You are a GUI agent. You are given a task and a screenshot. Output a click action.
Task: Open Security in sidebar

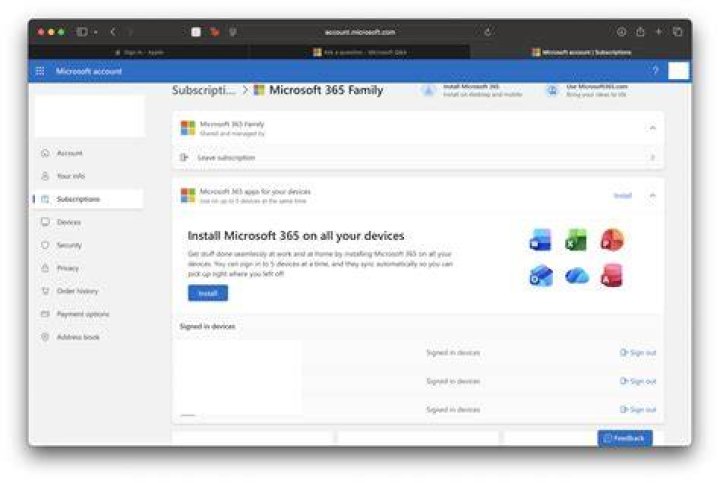point(69,245)
